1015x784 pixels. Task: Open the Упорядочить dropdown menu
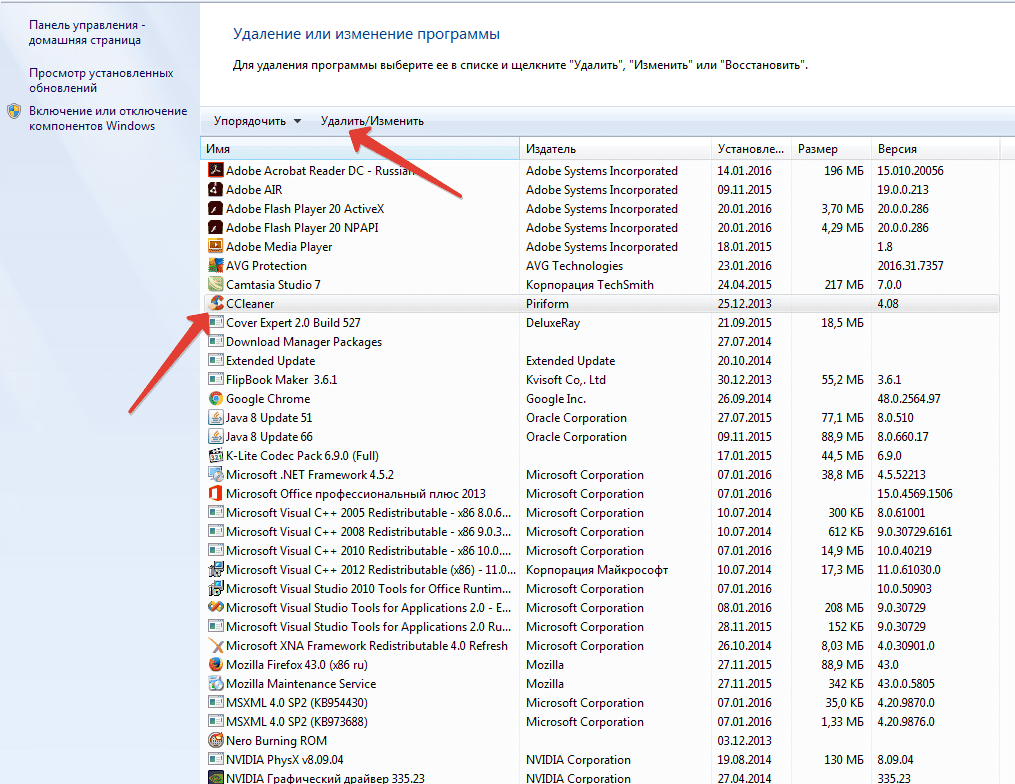click(257, 121)
